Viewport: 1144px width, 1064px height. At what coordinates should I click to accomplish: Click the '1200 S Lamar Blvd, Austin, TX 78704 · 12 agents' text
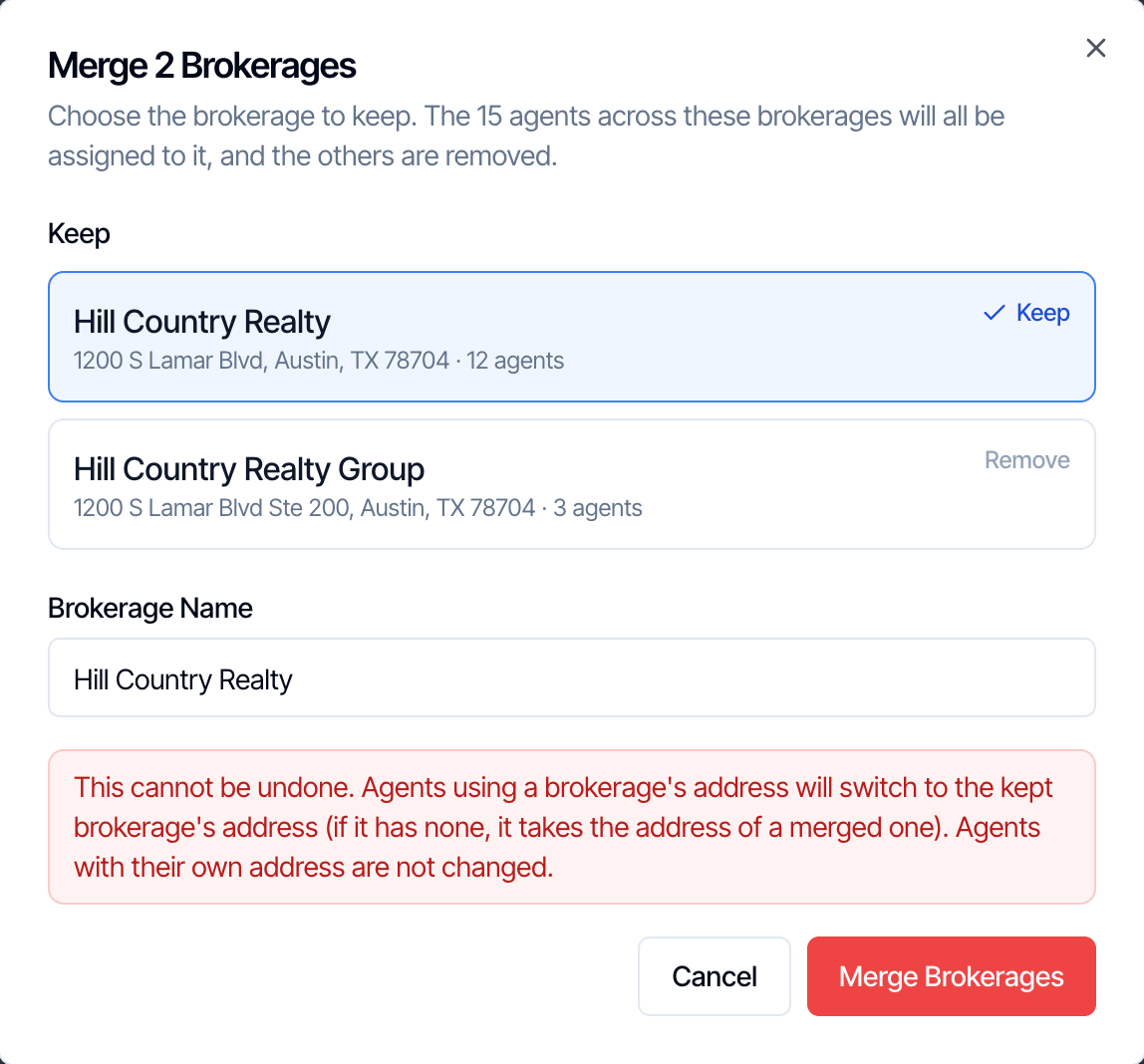(319, 361)
